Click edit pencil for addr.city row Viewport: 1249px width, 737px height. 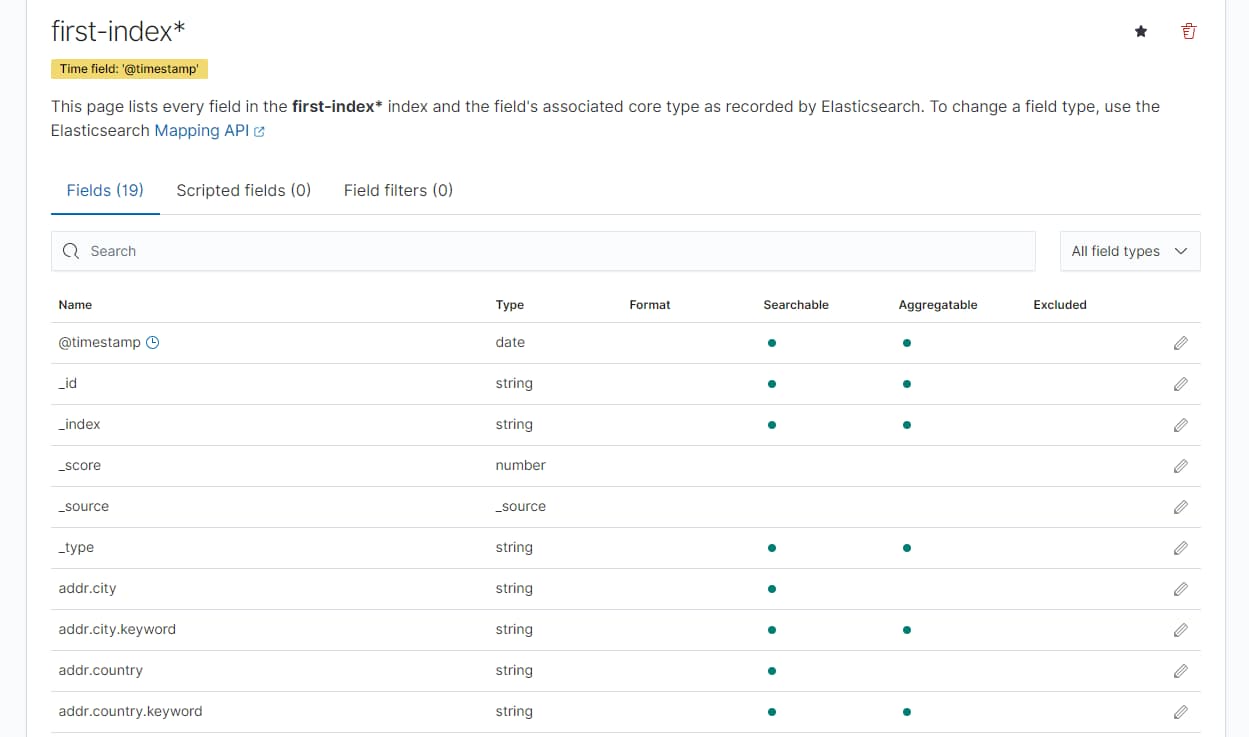click(x=1180, y=589)
